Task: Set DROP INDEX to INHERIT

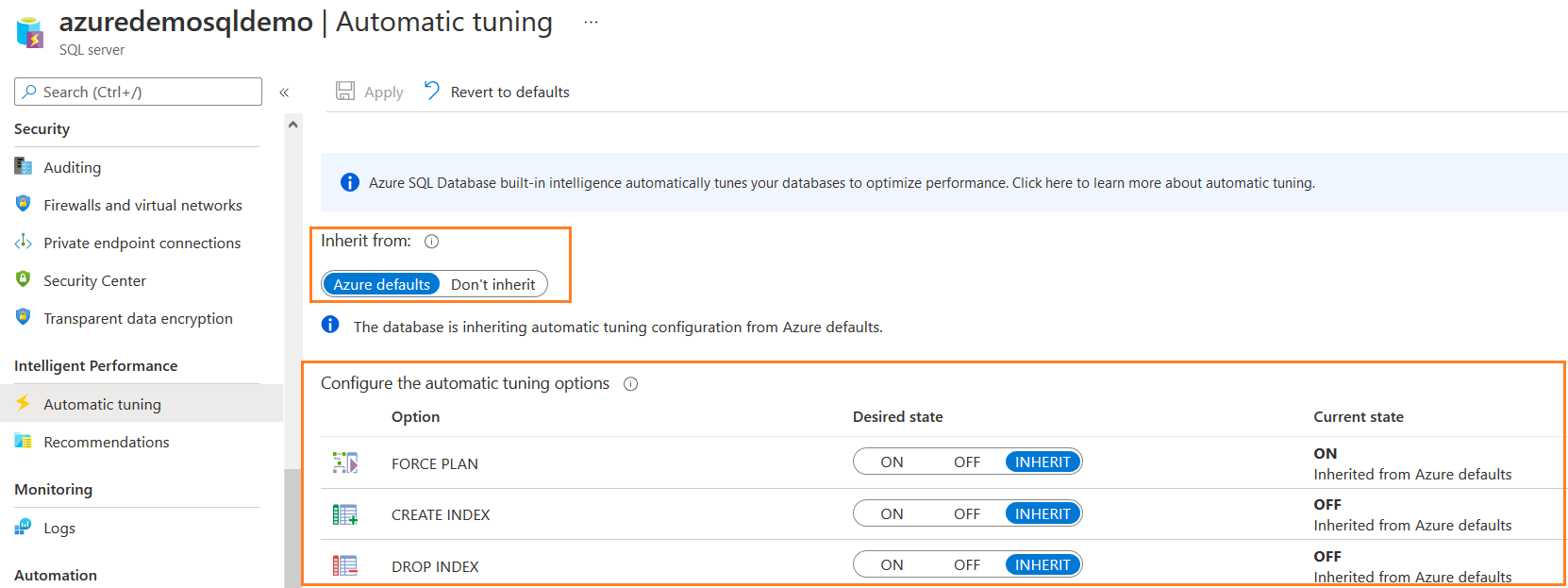Action: [x=1043, y=565]
